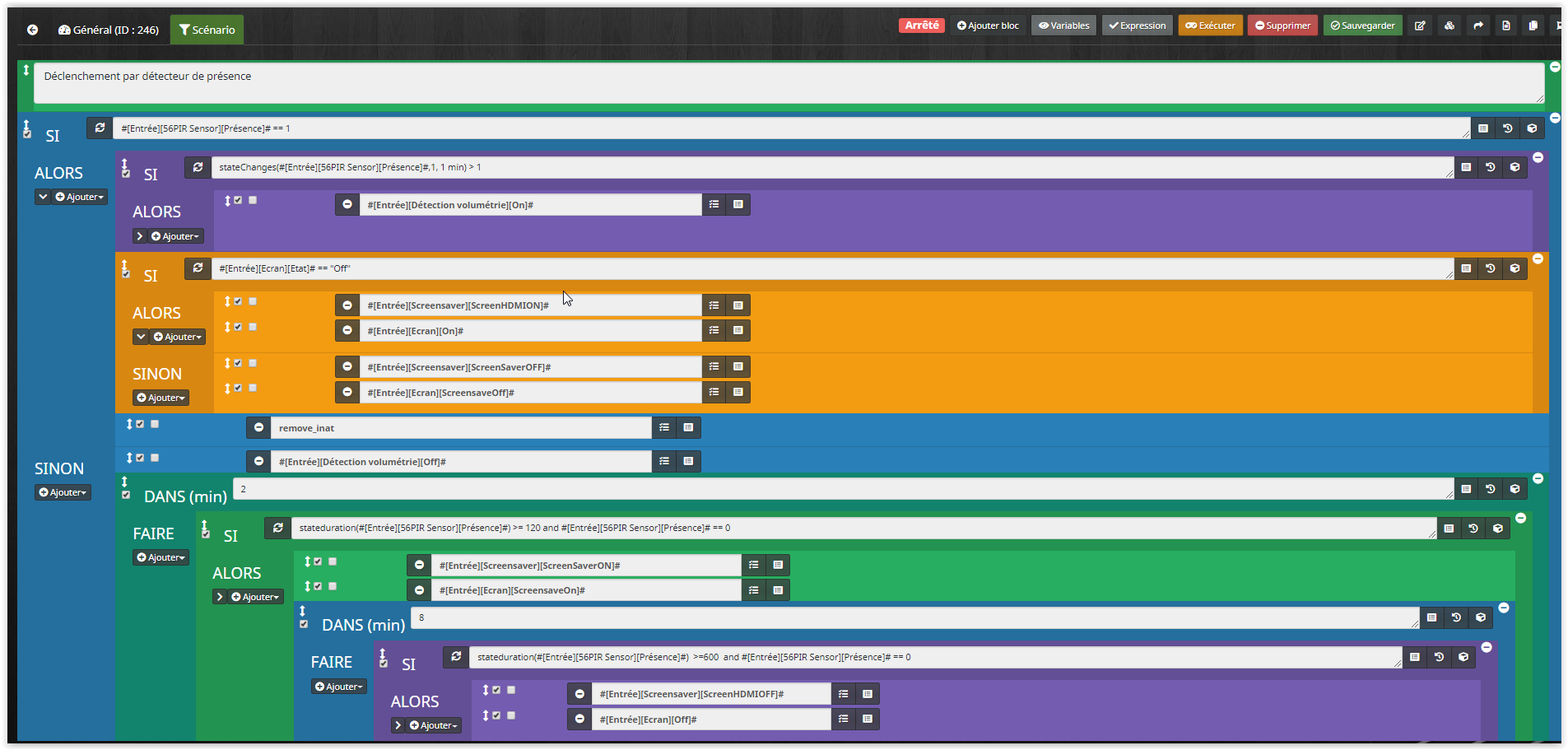
Task: Collapse the orange Ecran Etat block with its minus icon
Action: (x=1538, y=259)
